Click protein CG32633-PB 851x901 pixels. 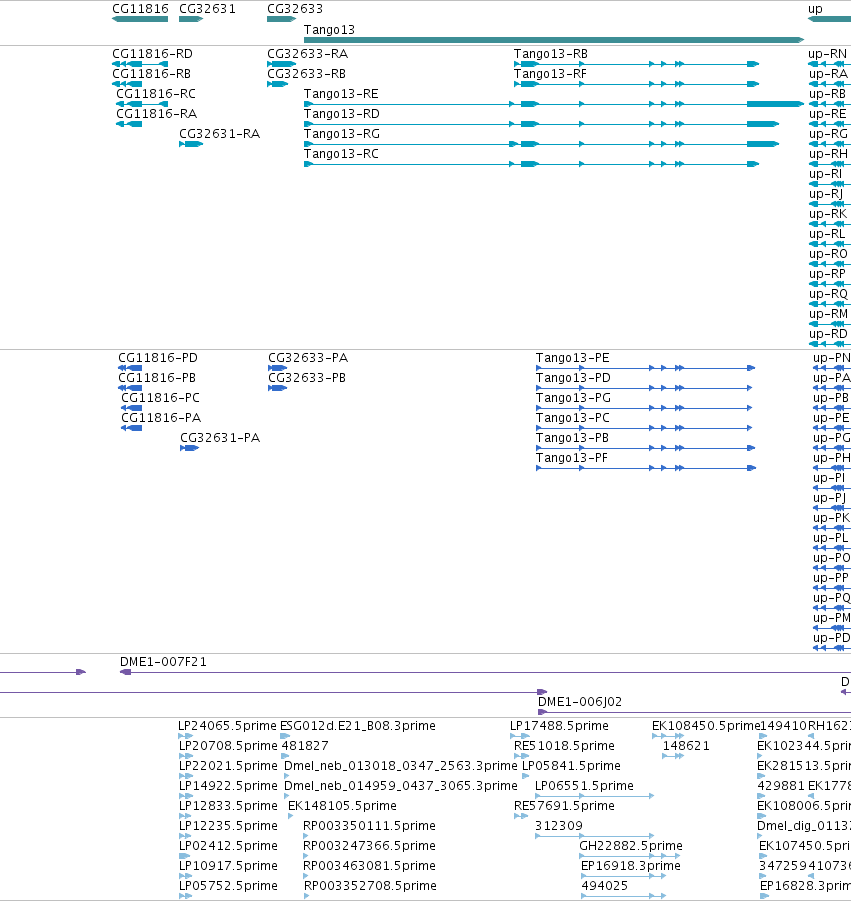tap(307, 378)
